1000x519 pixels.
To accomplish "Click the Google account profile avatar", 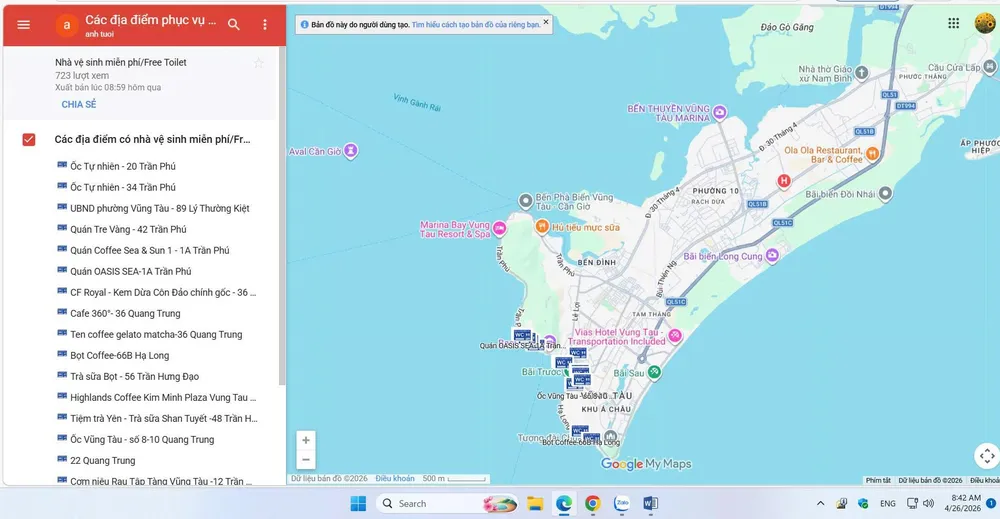I will 984,23.
